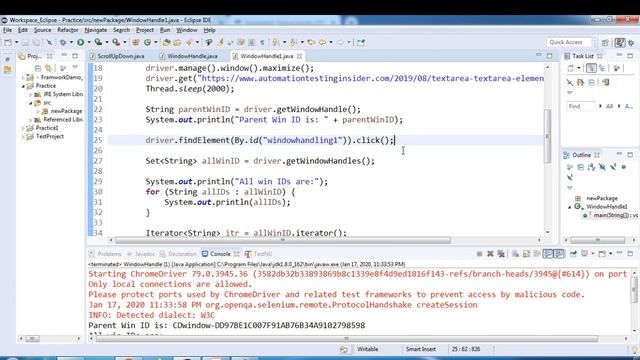Collapse WindowHandle1 class in Outline
This screenshot has height=360, width=640.
click(570, 207)
